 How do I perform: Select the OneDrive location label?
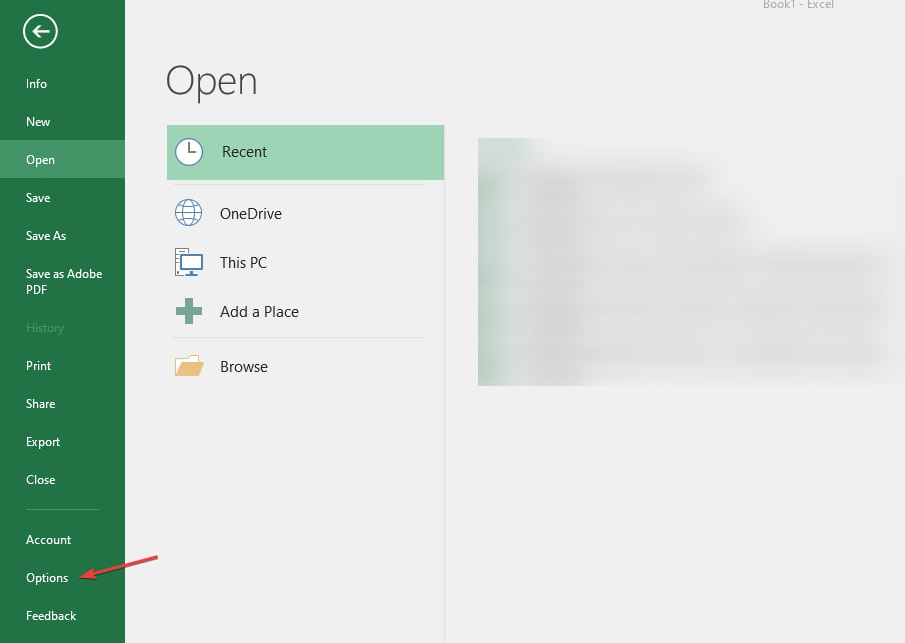tap(250, 214)
